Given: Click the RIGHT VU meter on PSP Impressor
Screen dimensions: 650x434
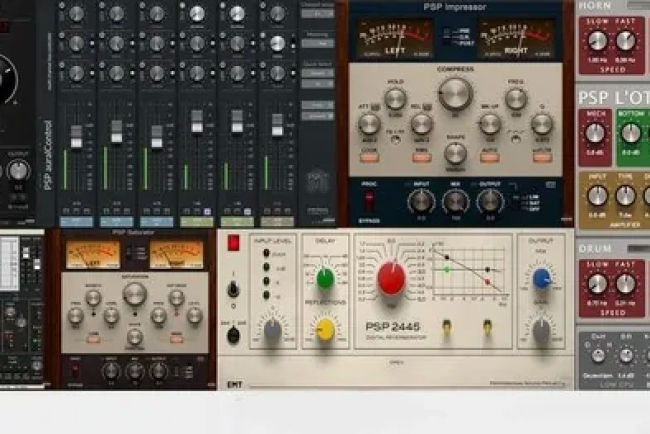Looking at the screenshot, I should click(x=516, y=39).
